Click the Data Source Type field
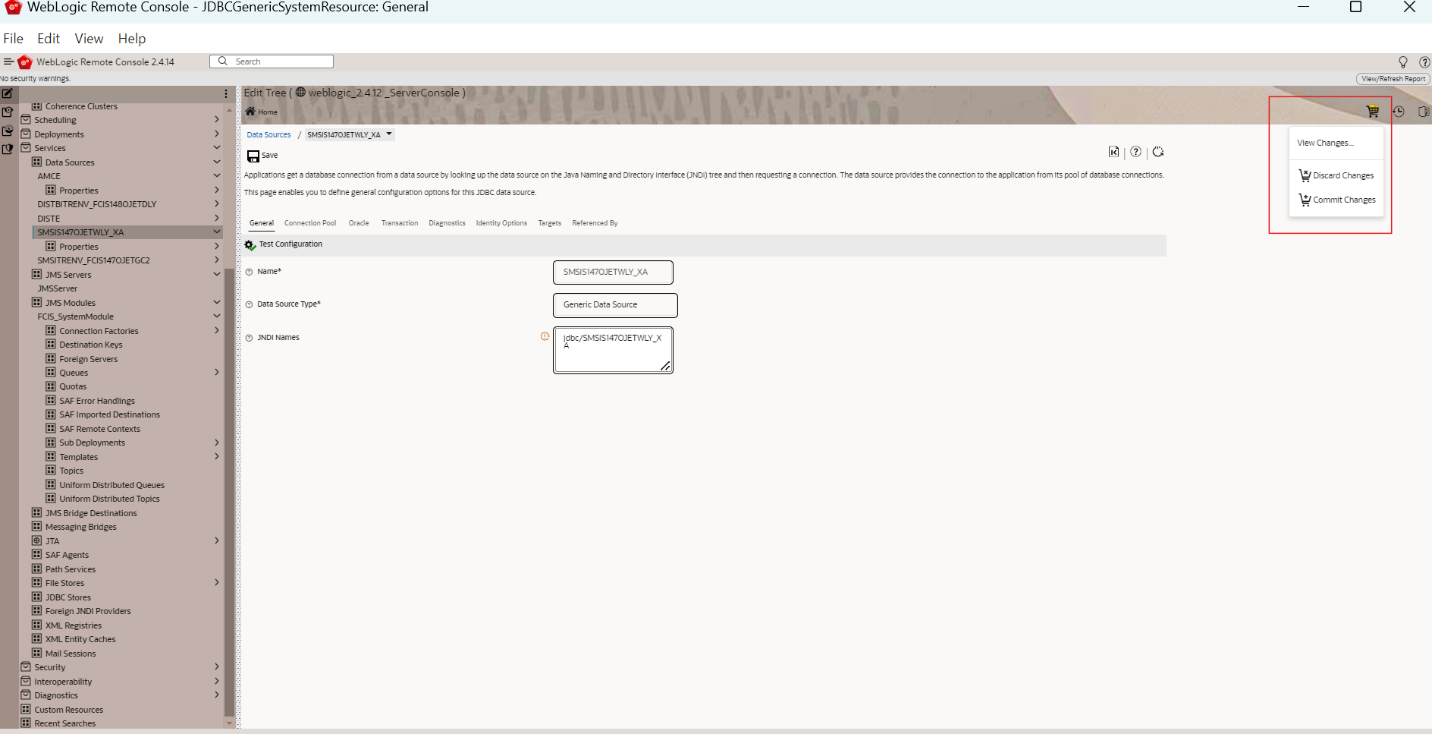Viewport: 1432px width, 734px height. point(615,305)
